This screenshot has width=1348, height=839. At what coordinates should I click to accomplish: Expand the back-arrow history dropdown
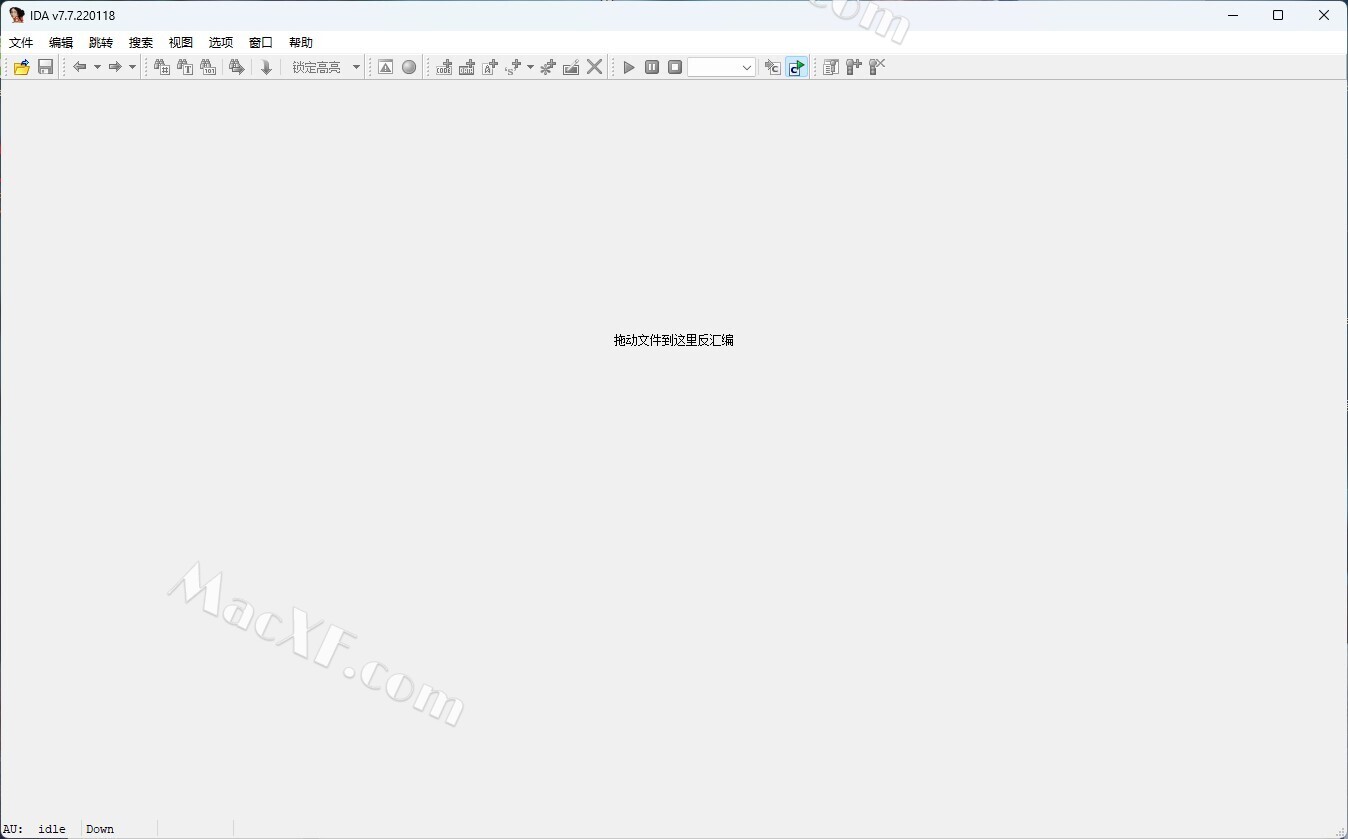point(97,67)
